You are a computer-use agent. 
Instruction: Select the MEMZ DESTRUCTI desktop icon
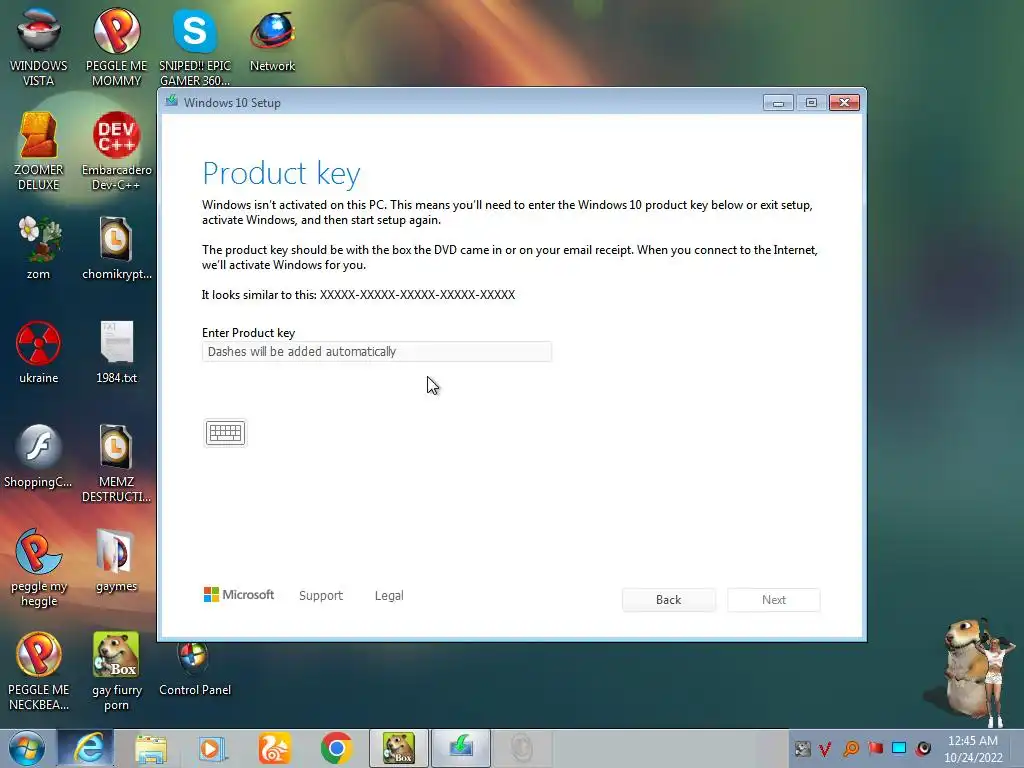pyautogui.click(x=116, y=462)
